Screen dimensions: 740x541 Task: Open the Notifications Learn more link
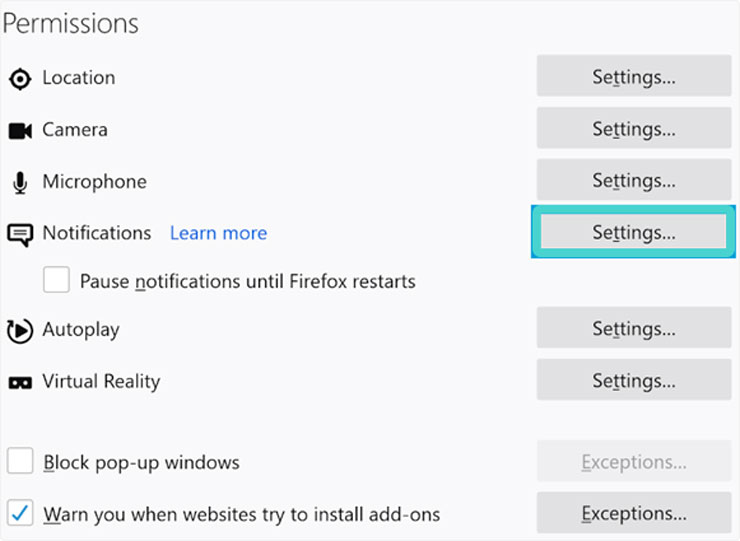219,233
